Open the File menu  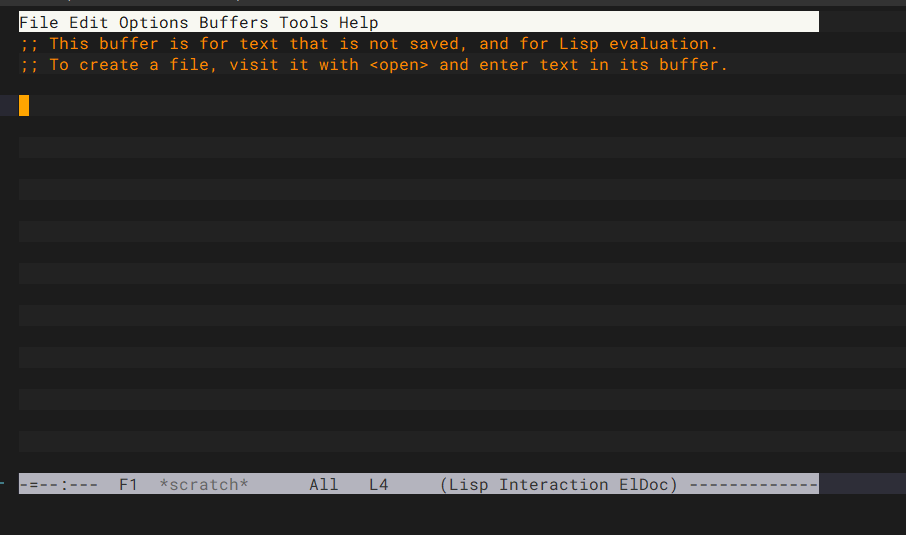click(x=38, y=22)
